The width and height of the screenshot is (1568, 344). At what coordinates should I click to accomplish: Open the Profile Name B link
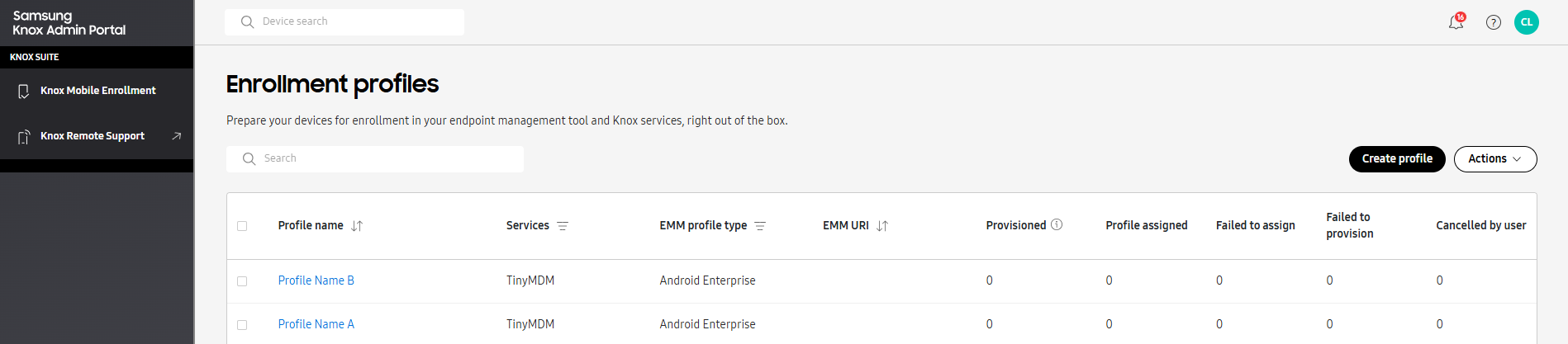pos(316,280)
